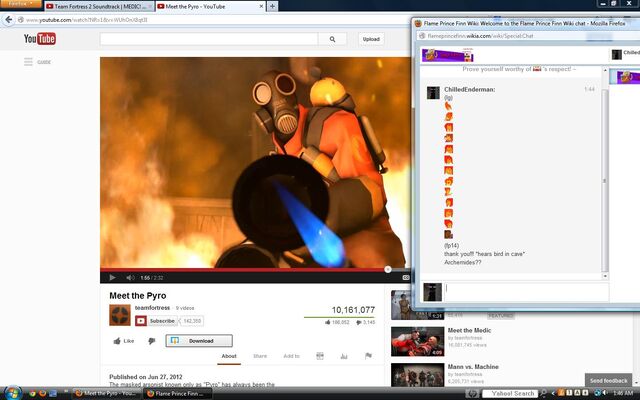Click the taskbar clock showing 1:46 AM
Viewport: 640px width, 400px height.
(x=623, y=393)
